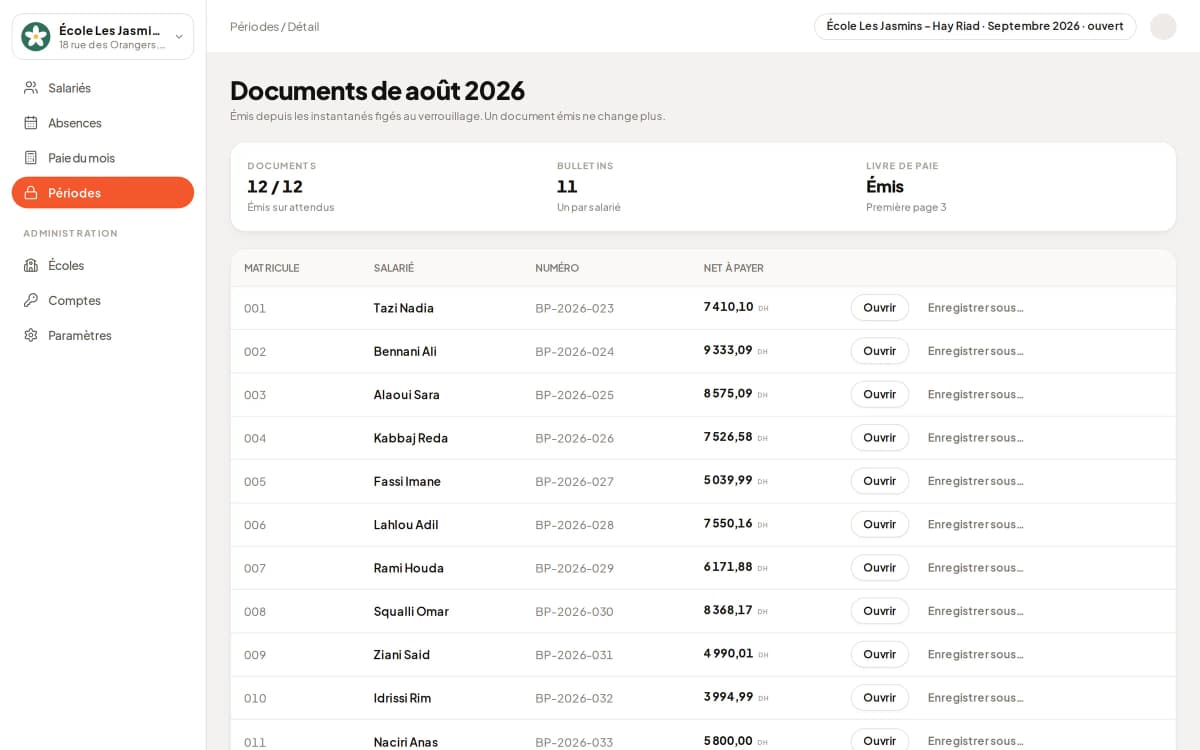Open the bulletin of Rami Houda
The height and width of the screenshot is (750, 1200).
(880, 568)
